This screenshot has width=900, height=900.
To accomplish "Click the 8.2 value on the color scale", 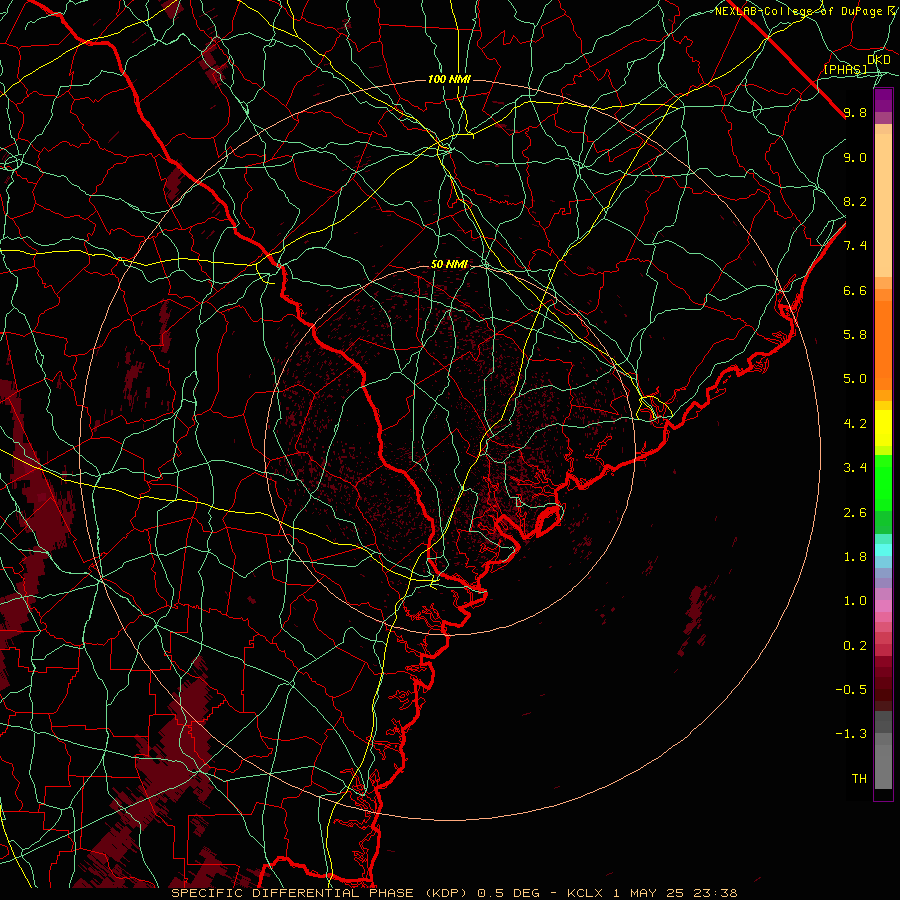I will (x=855, y=202).
